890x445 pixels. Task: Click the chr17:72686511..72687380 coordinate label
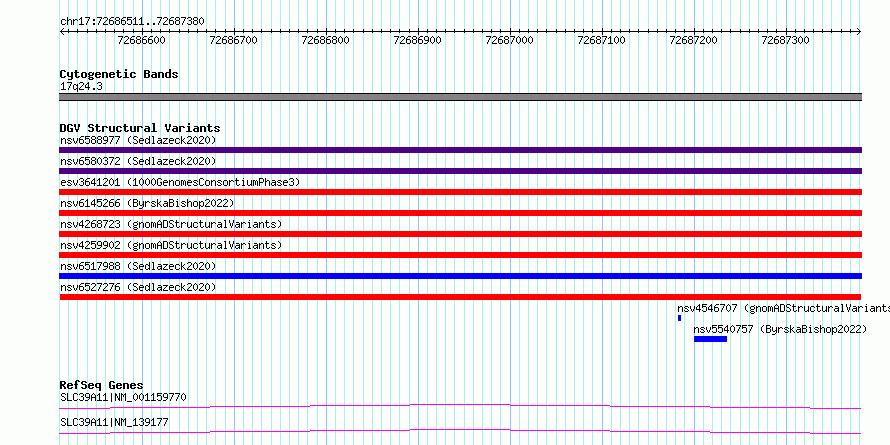(132, 22)
